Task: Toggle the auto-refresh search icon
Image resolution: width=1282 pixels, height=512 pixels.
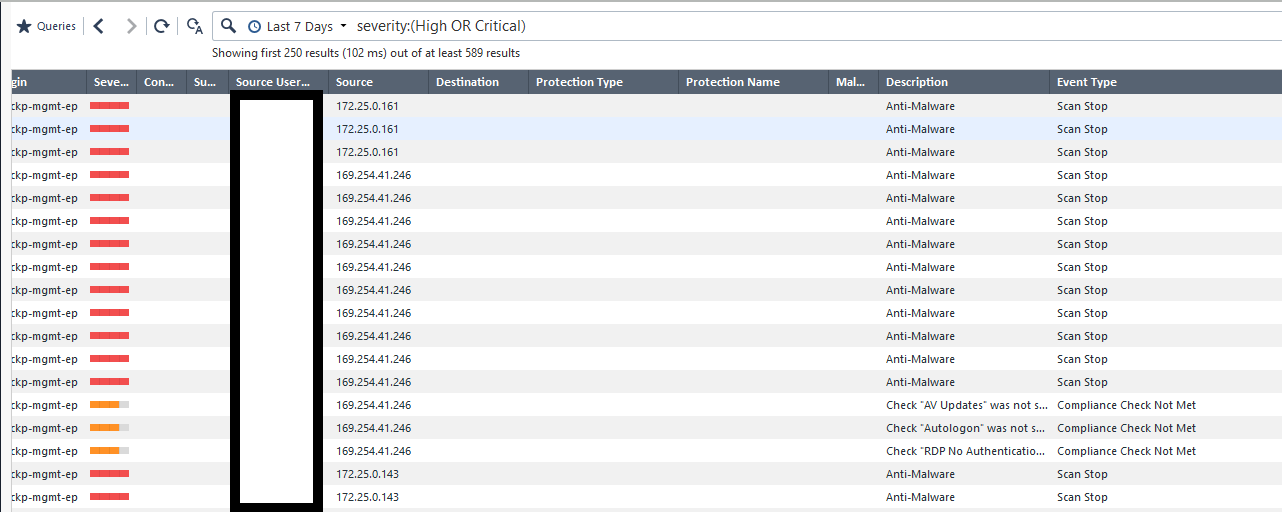Action: [195, 26]
